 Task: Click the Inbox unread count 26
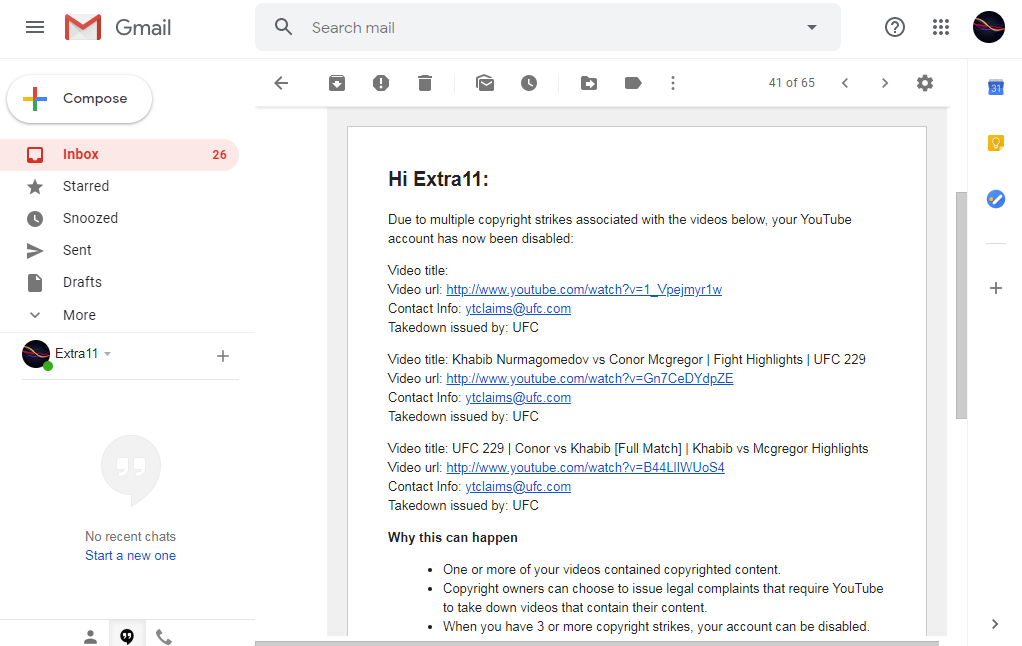click(219, 154)
